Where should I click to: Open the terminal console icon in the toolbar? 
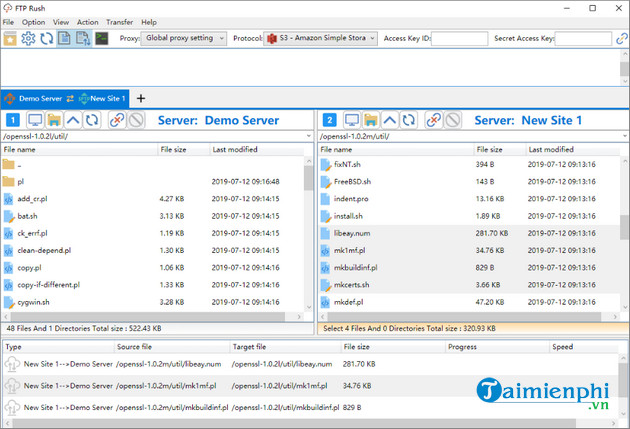click(x=101, y=38)
